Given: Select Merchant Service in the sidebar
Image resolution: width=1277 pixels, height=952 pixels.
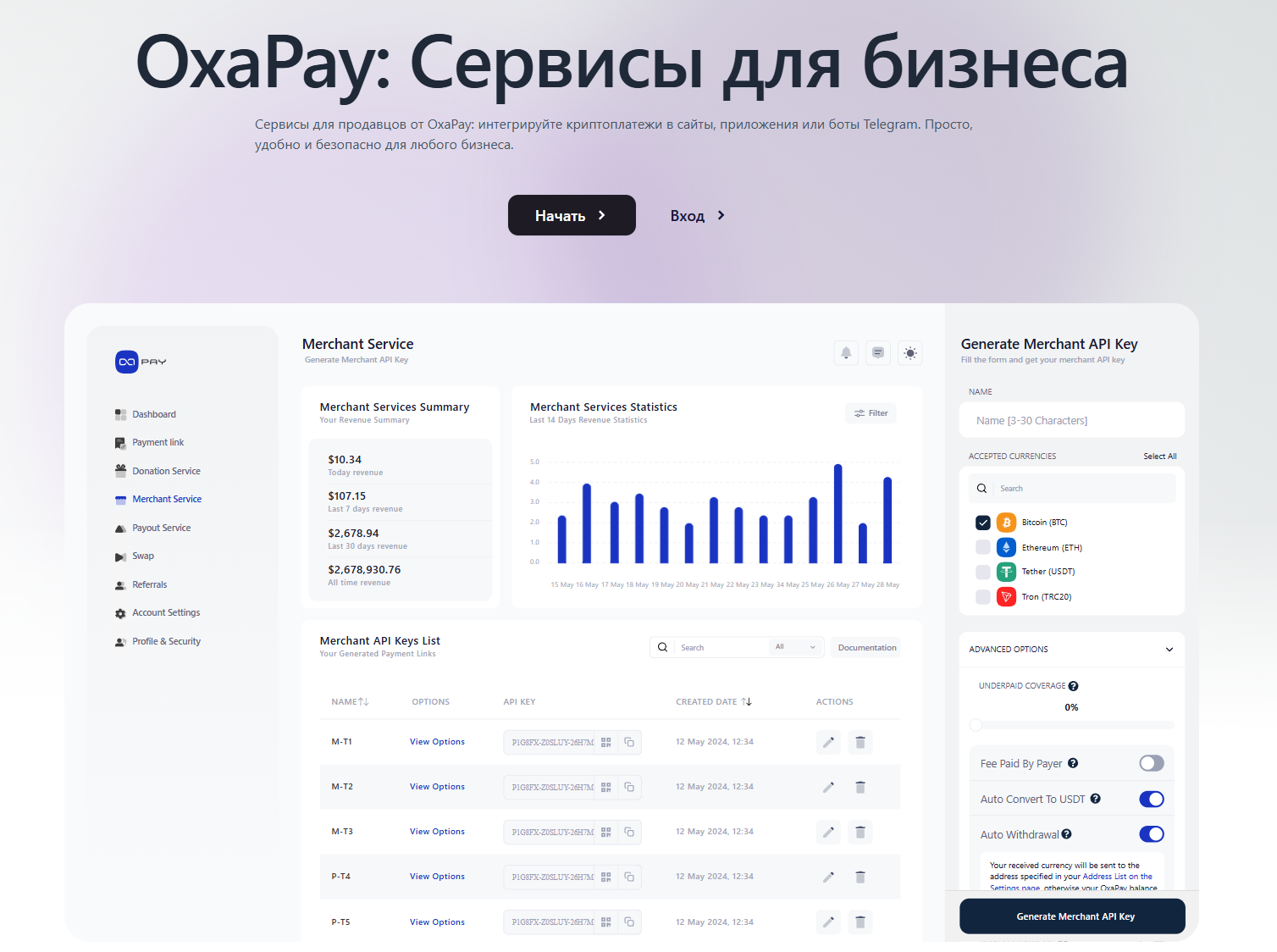Looking at the screenshot, I should 158,499.
